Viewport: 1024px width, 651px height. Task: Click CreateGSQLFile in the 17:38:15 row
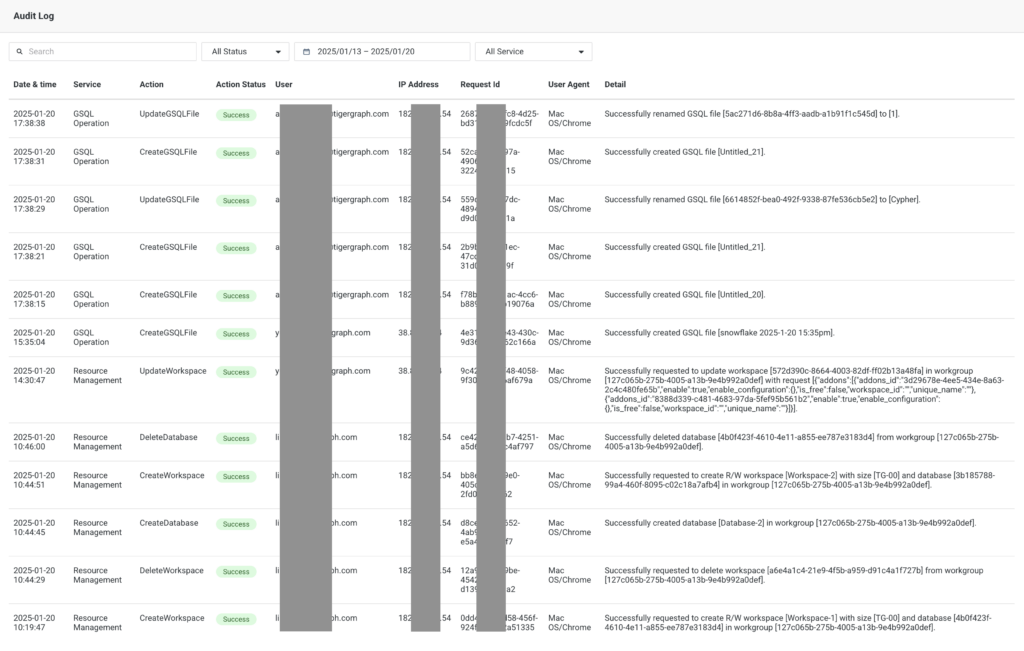pyautogui.click(x=168, y=295)
